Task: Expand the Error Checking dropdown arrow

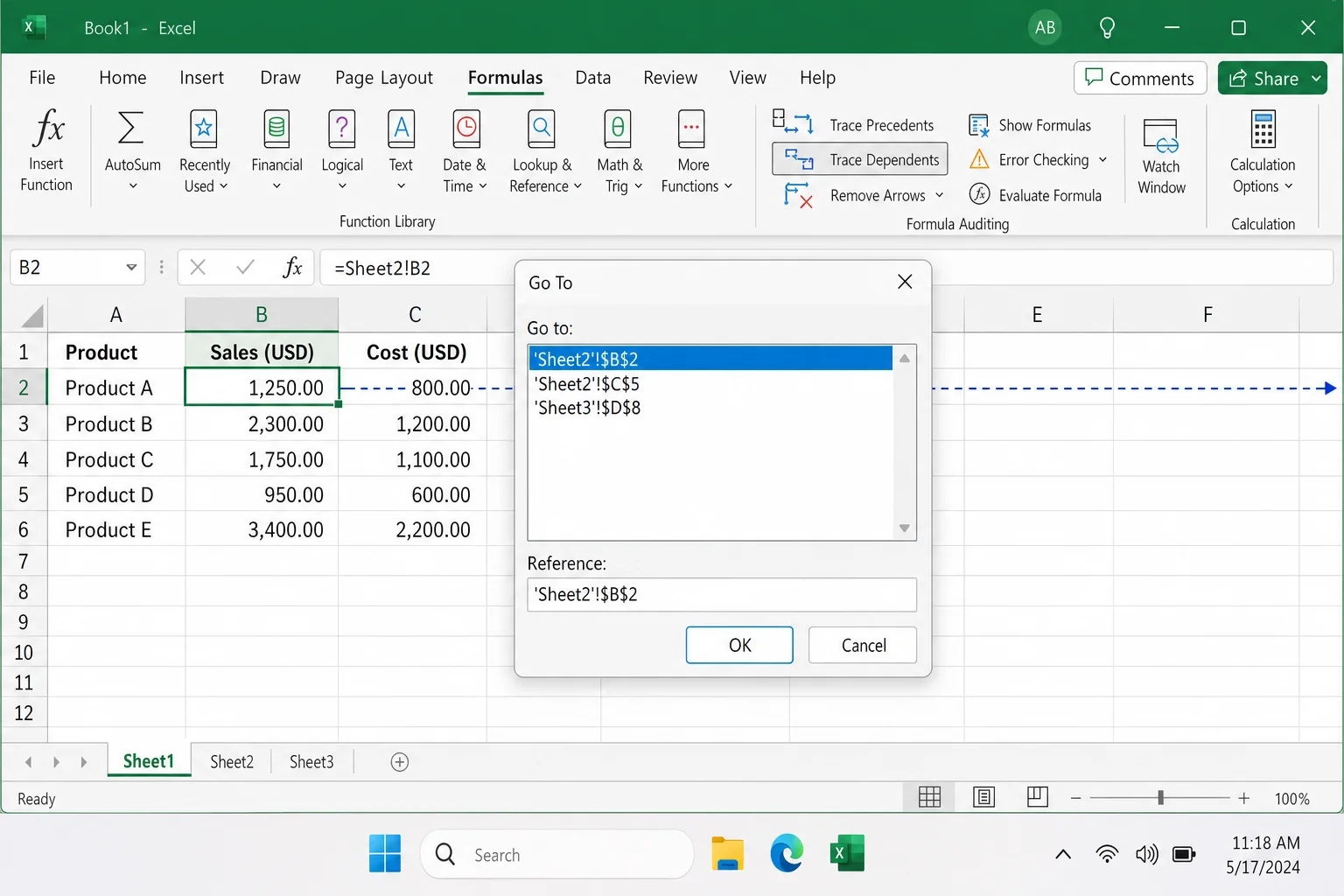Action: click(x=1102, y=160)
